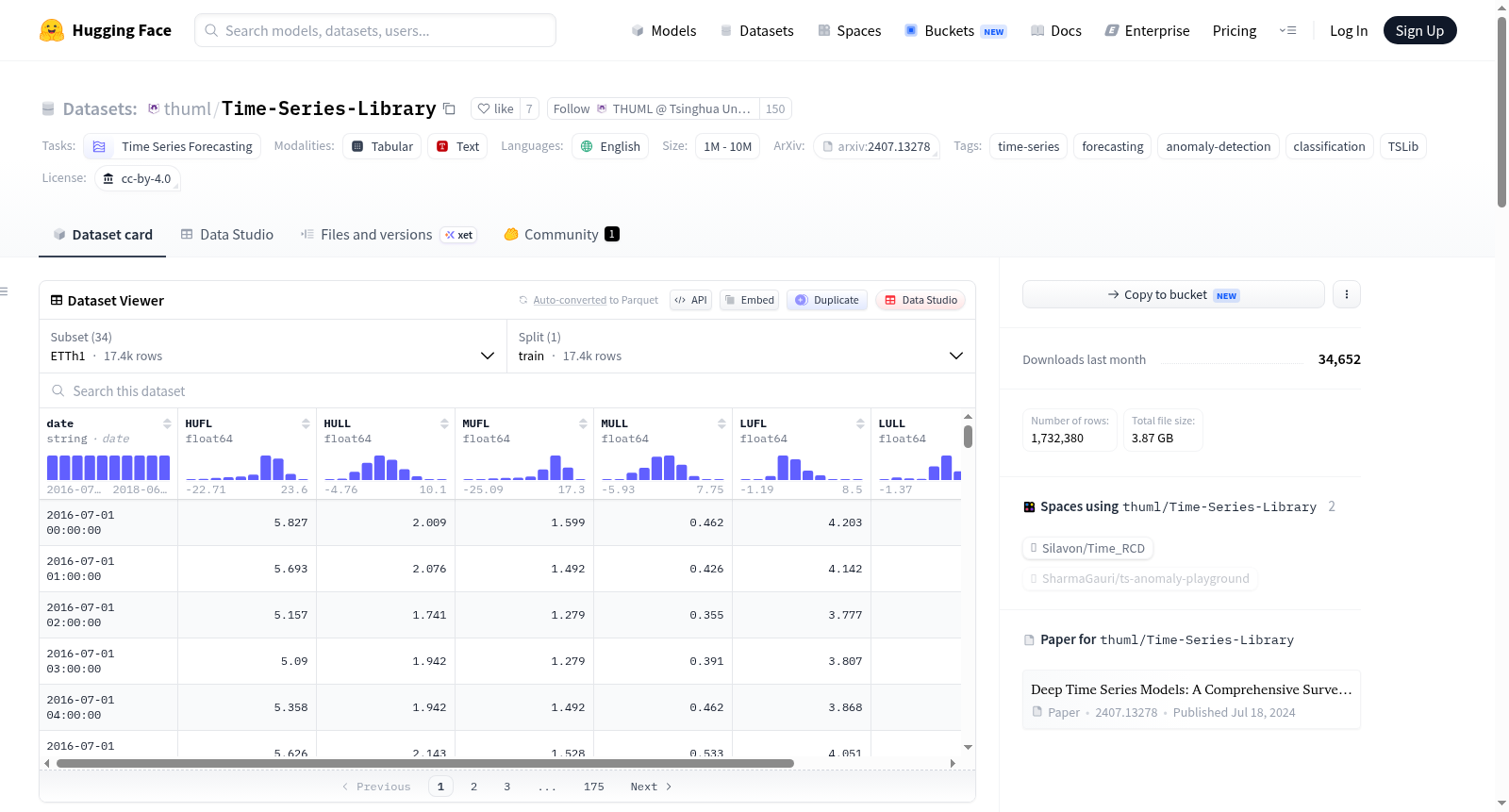The image size is (1509, 812).
Task: Jump to page 175 of the table
Action: pos(593,787)
